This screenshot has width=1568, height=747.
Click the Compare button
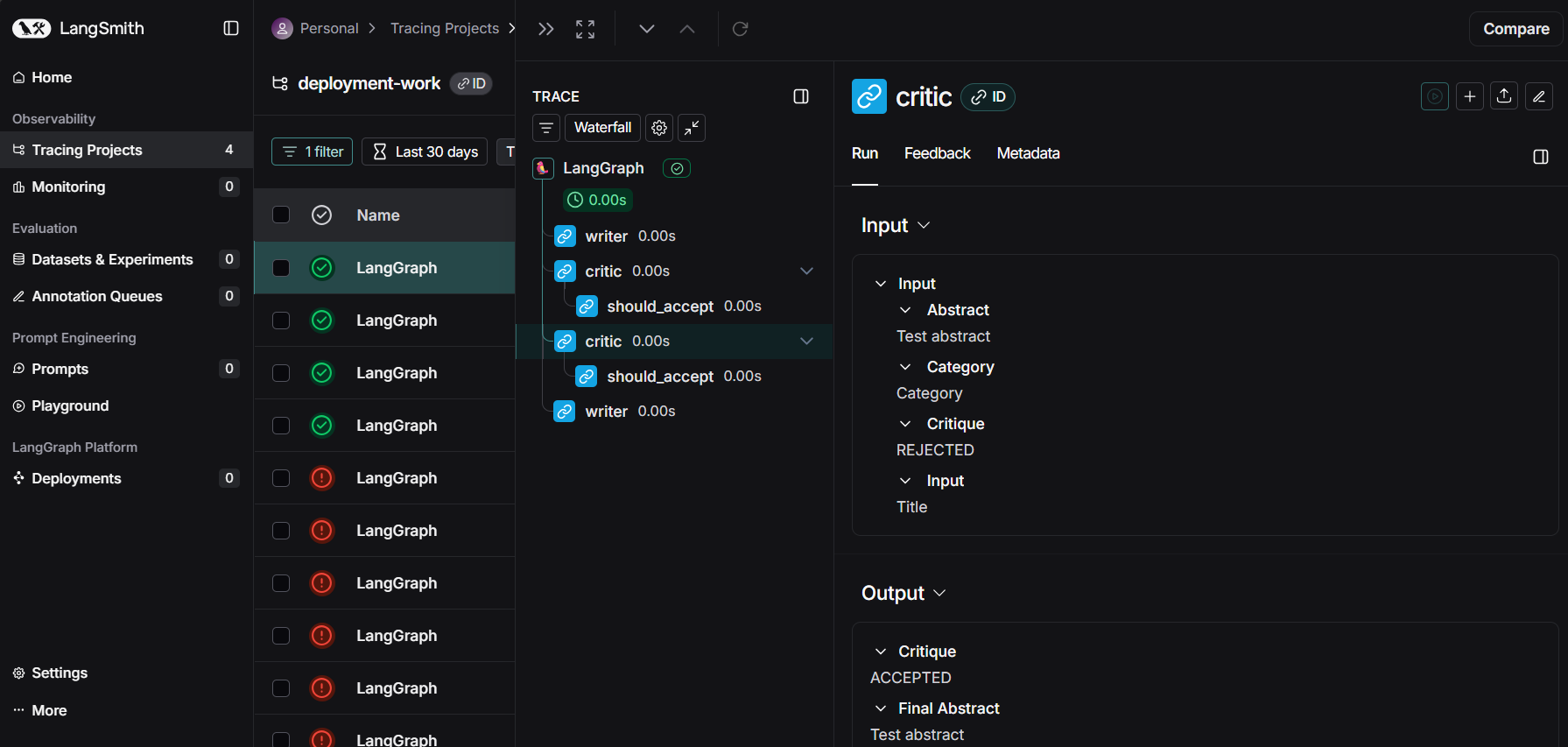1515,29
